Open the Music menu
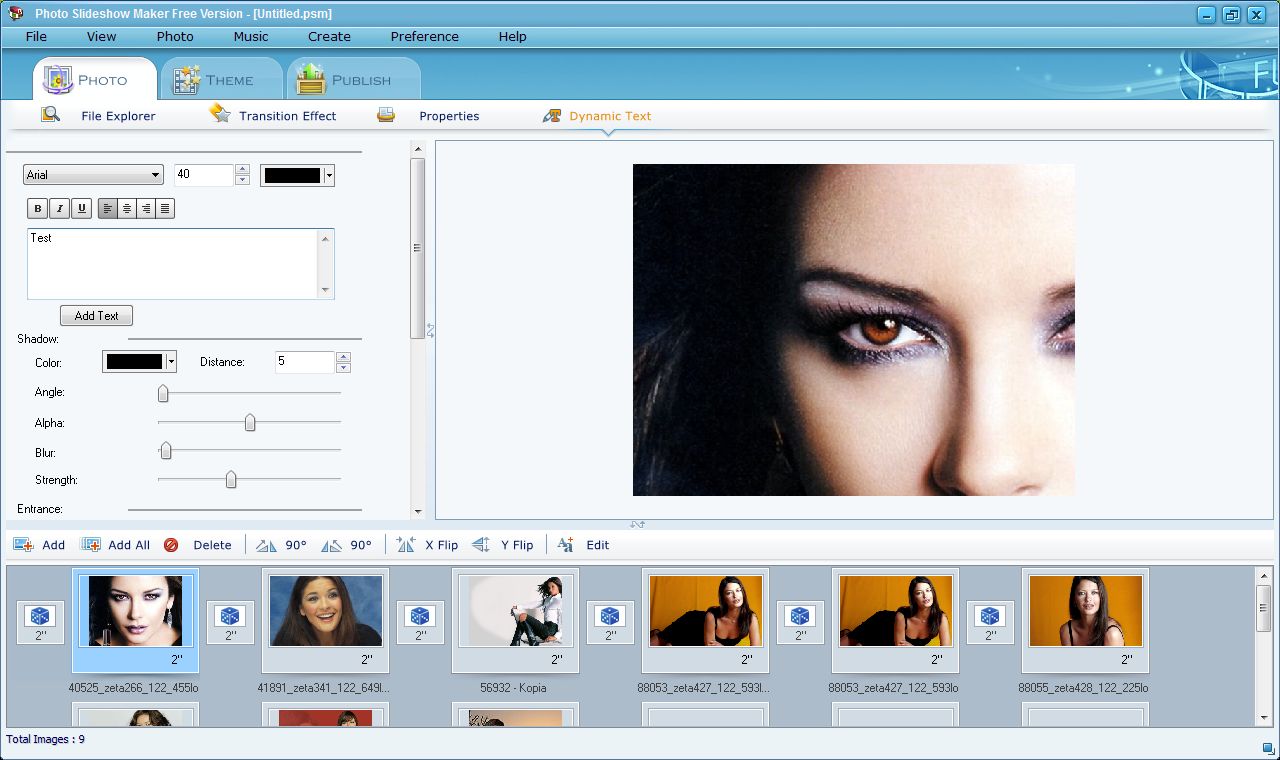 coord(251,36)
